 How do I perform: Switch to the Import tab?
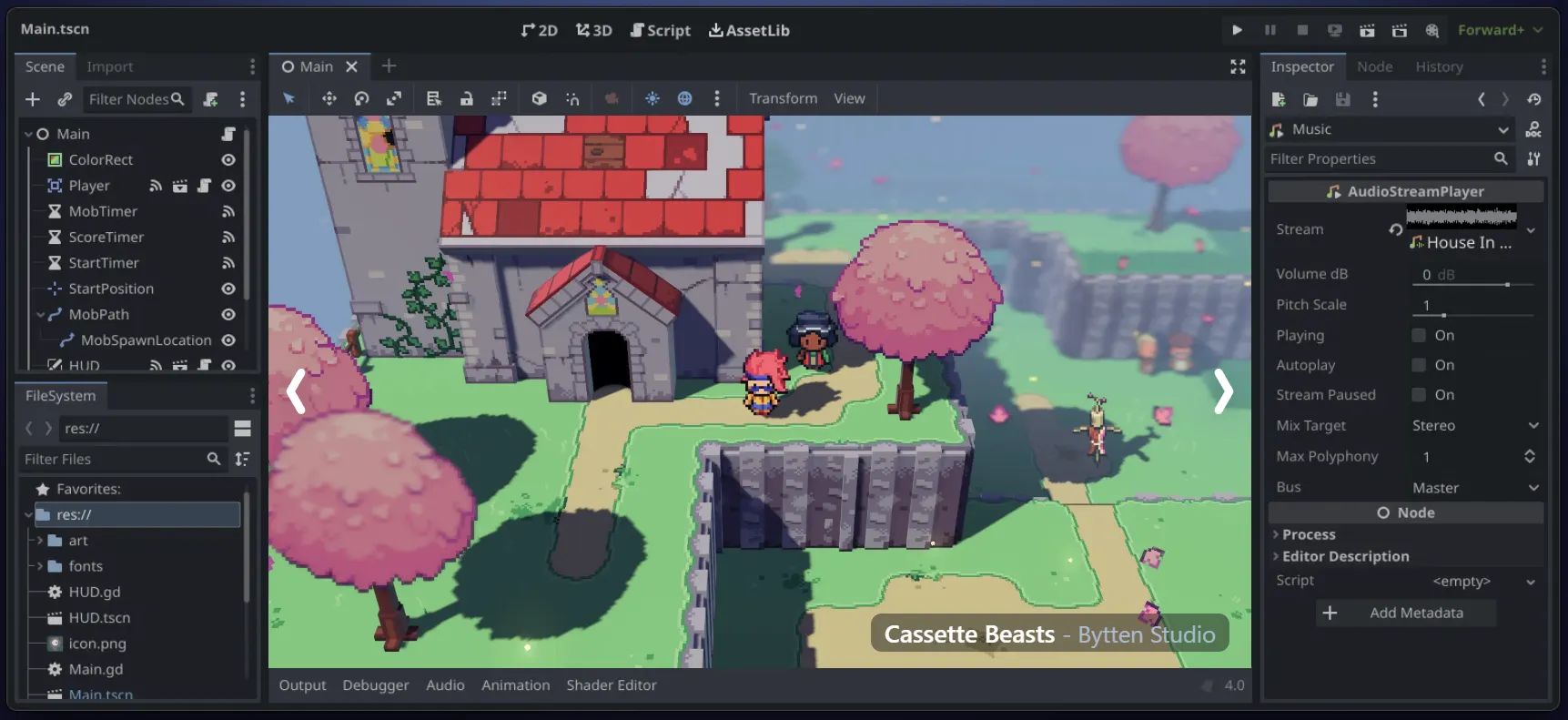coord(110,66)
